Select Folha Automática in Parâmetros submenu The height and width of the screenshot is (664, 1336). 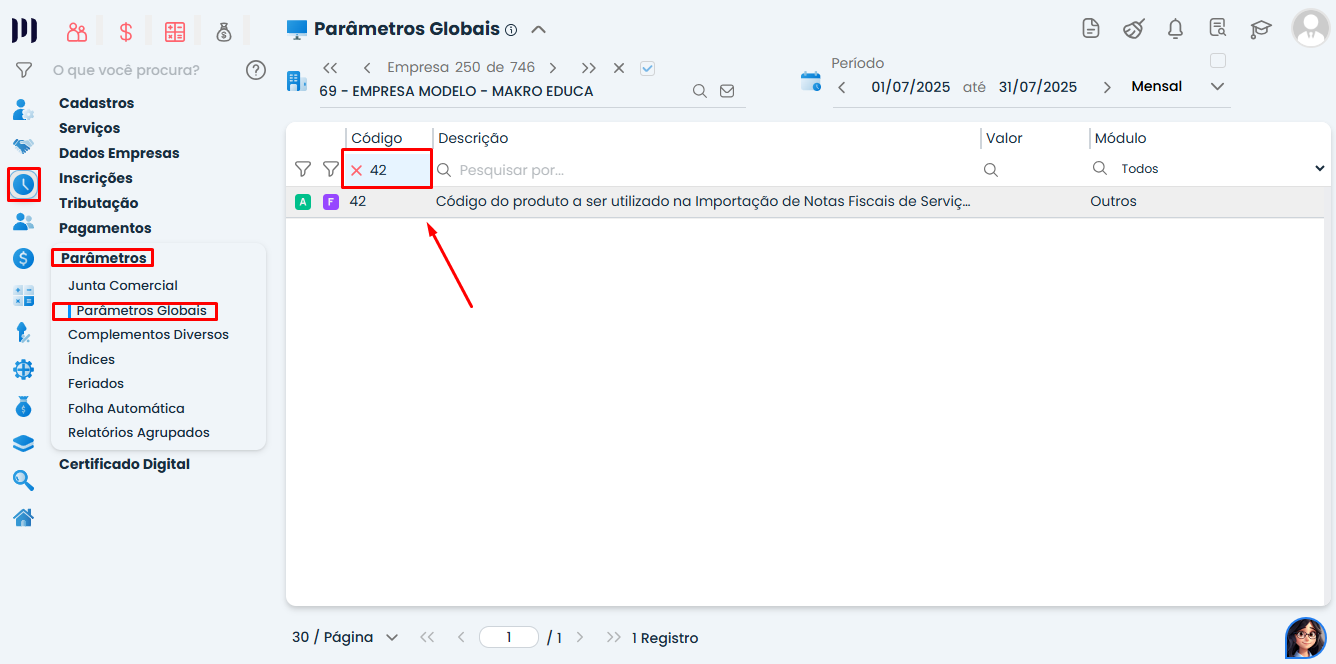pyautogui.click(x=126, y=409)
